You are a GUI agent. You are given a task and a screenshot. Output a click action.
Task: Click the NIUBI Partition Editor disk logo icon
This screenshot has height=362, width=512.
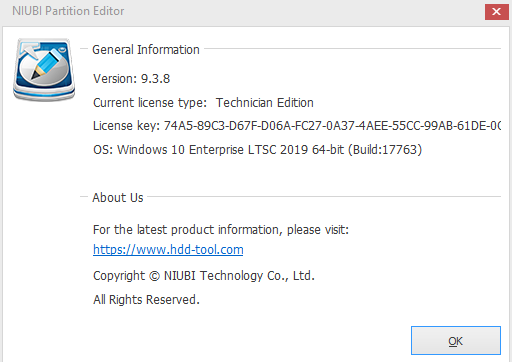(x=44, y=69)
